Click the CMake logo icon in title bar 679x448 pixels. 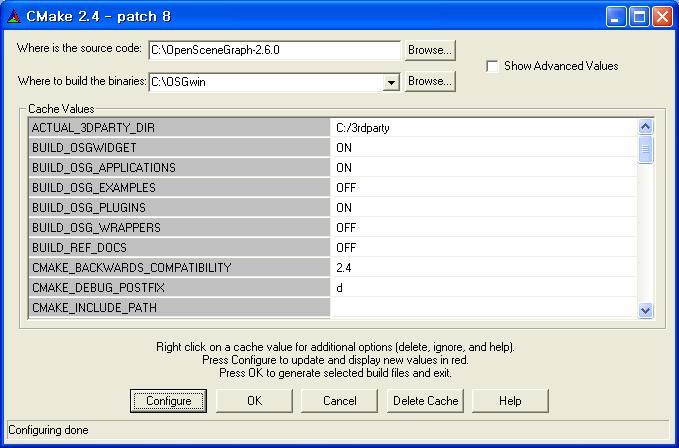coord(14,16)
